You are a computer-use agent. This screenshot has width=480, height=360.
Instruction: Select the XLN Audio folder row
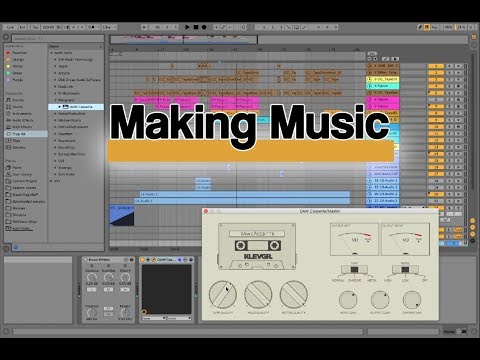[76, 174]
